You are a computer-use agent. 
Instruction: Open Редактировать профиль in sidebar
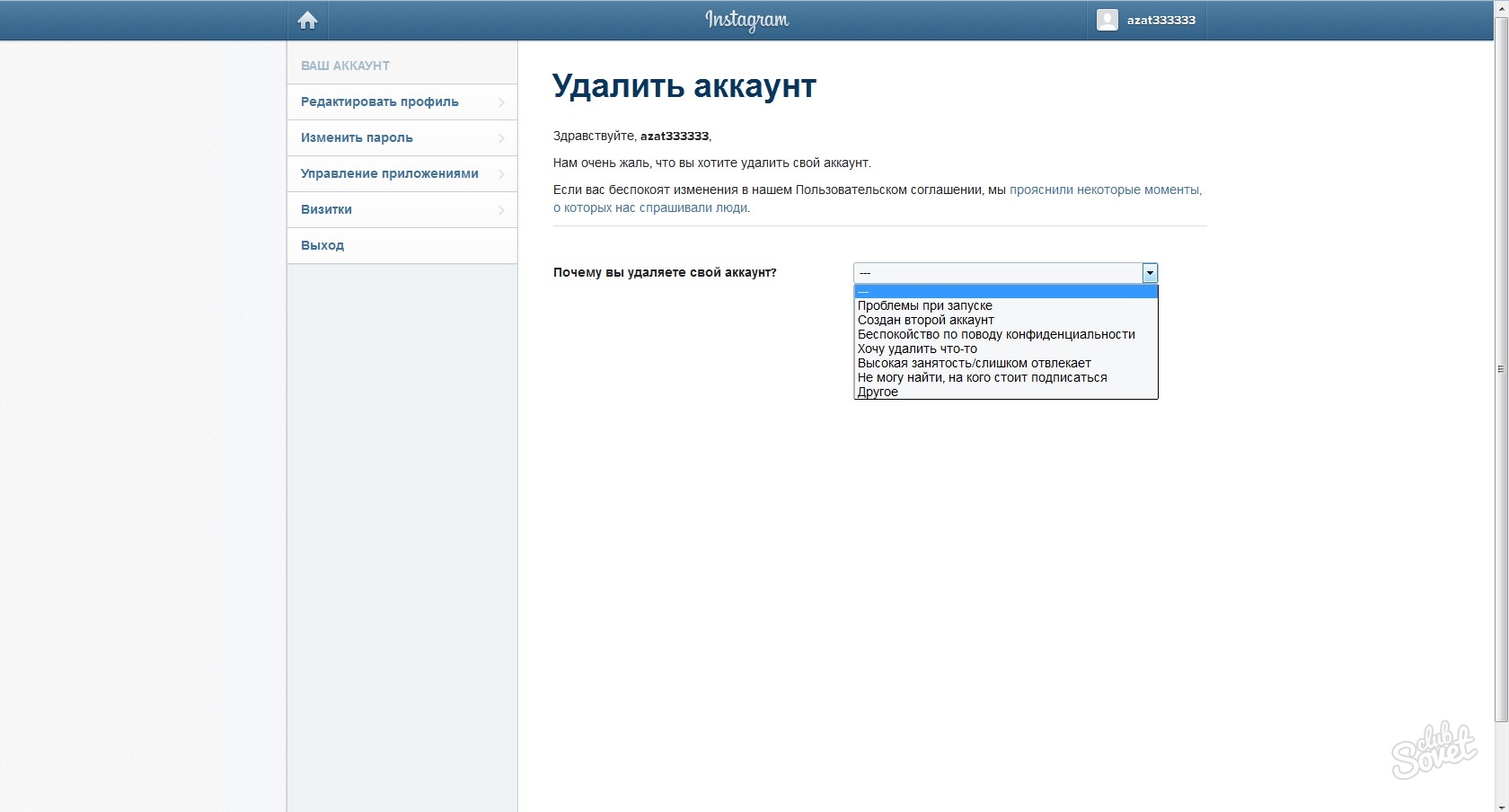coord(402,101)
